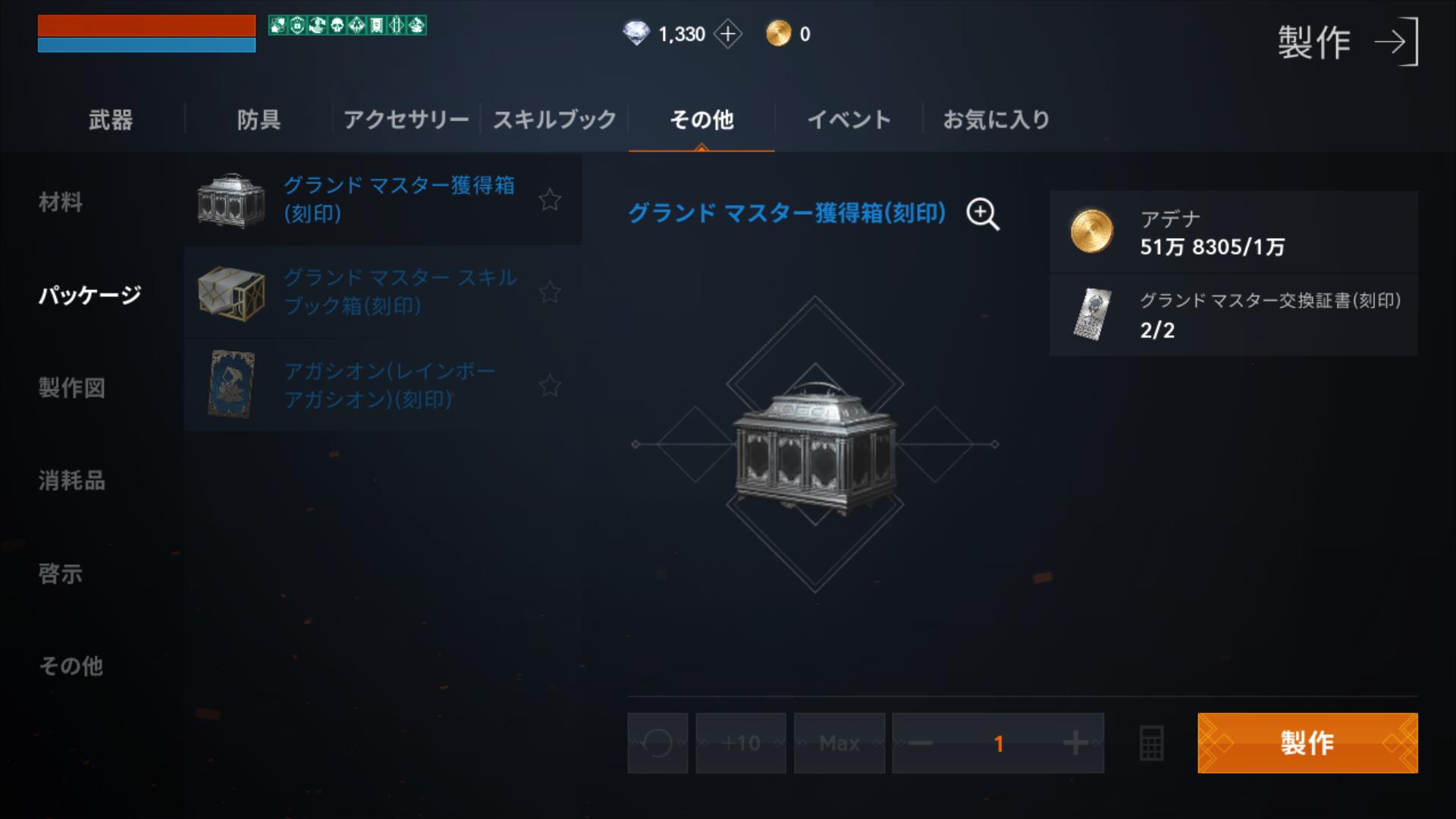
Task: Click the グランド マスター交換証書 ticket icon
Action: pos(1092,314)
